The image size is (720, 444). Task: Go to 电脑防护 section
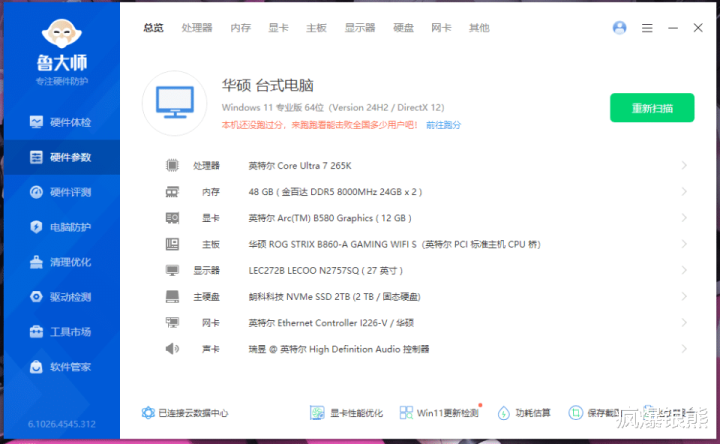pos(62,227)
